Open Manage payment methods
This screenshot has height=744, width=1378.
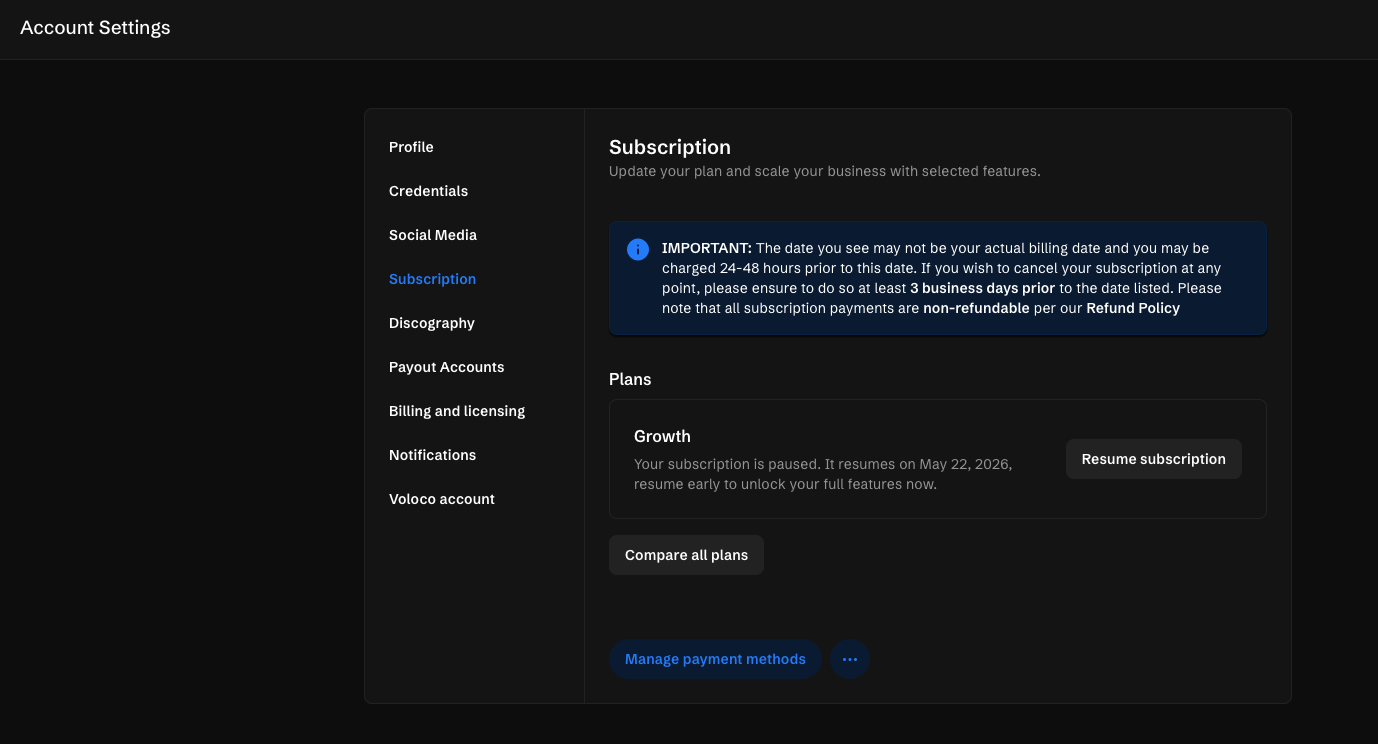point(715,660)
